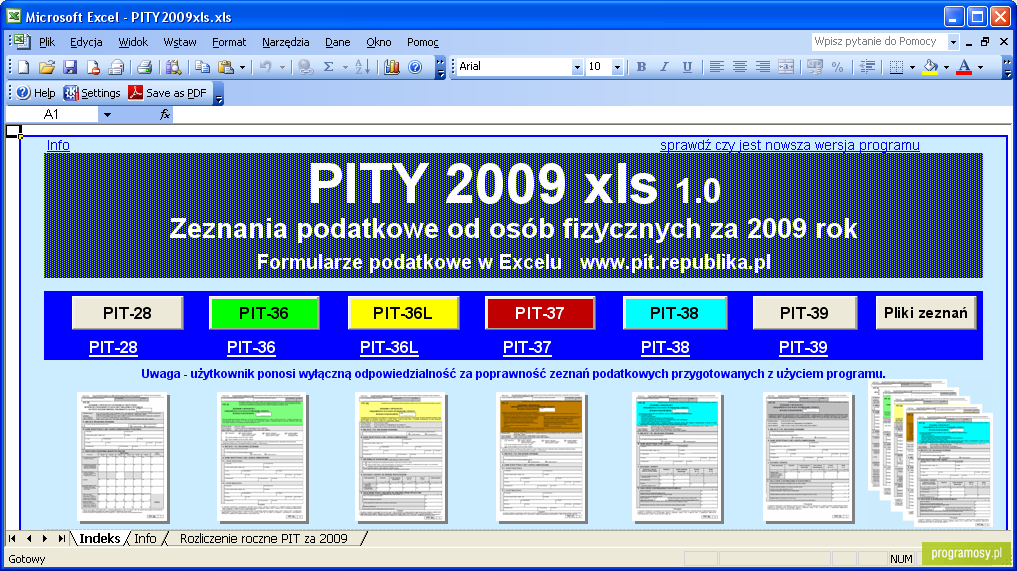1017x571 pixels.
Task: Click the check for newer version link
Action: (x=789, y=145)
